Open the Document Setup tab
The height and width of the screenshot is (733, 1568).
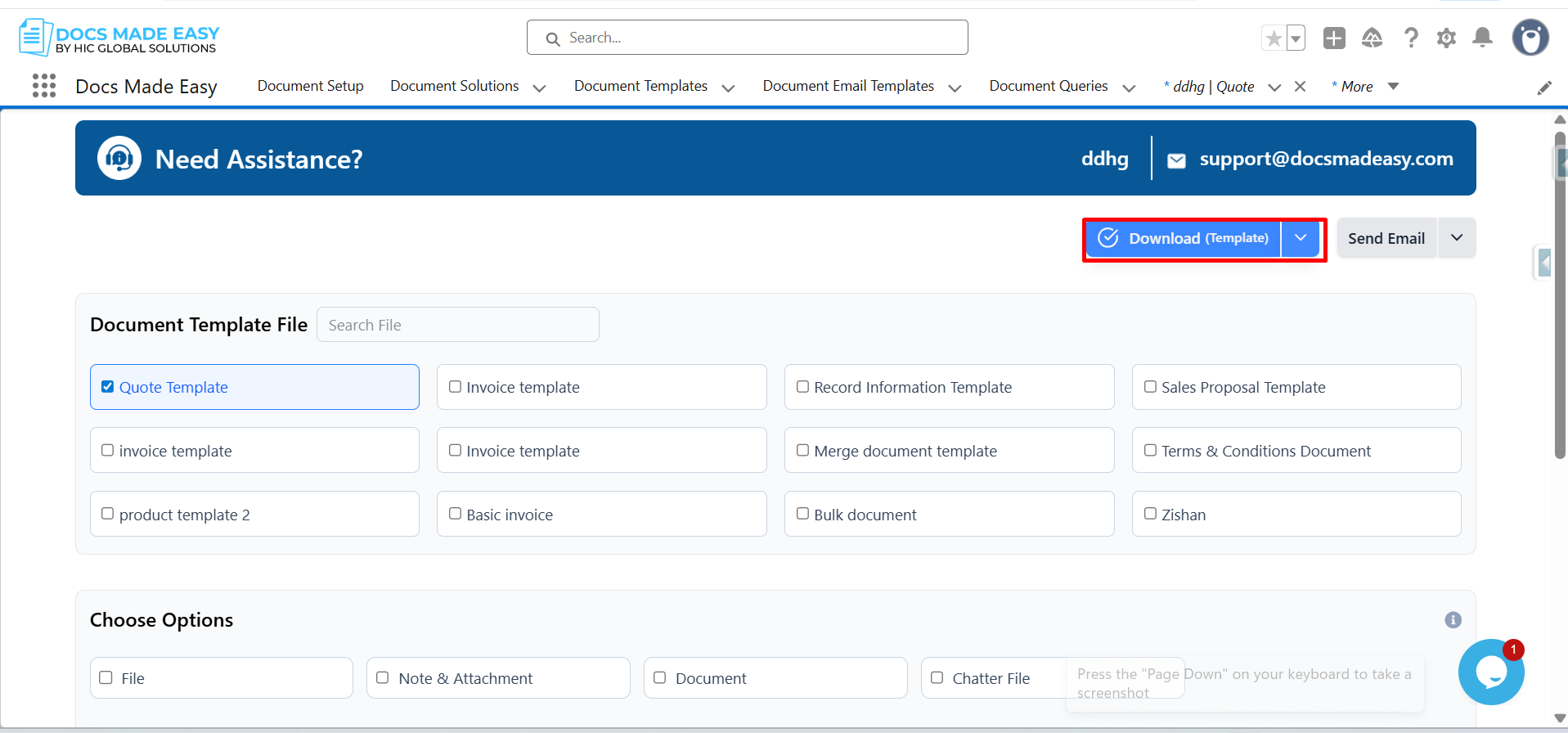coord(310,86)
